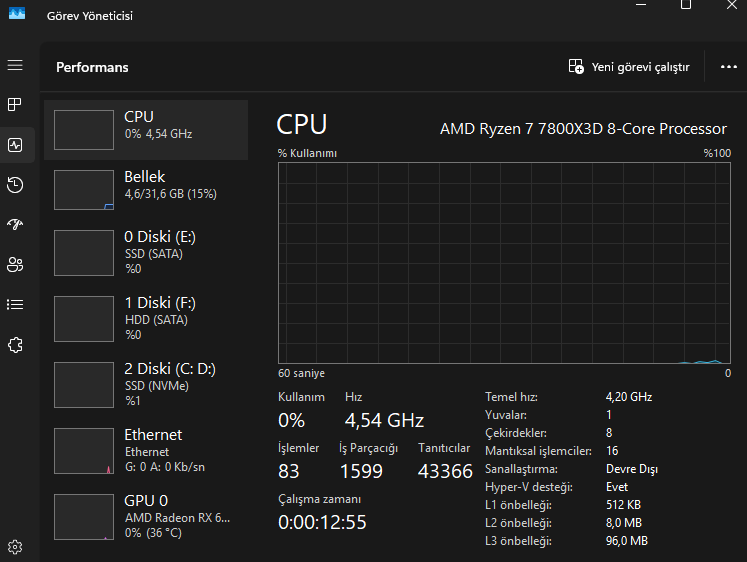Click the Tanıtıcılar count 43366
747x562 pixels.
point(445,471)
